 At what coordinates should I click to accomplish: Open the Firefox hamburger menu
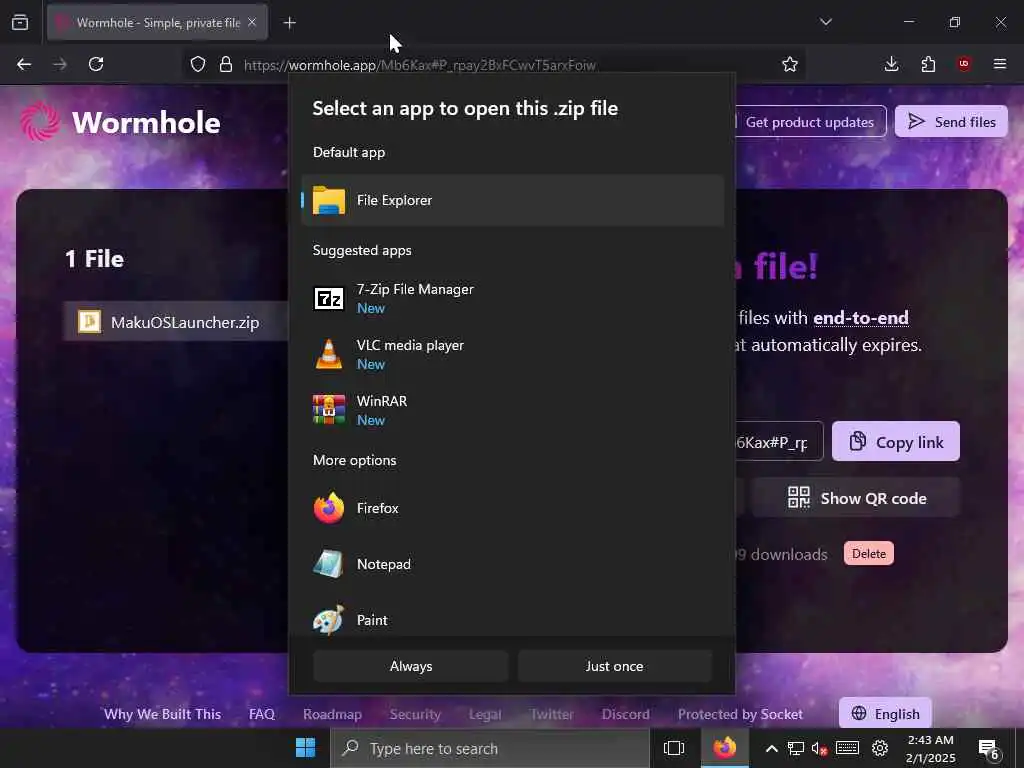1000,64
